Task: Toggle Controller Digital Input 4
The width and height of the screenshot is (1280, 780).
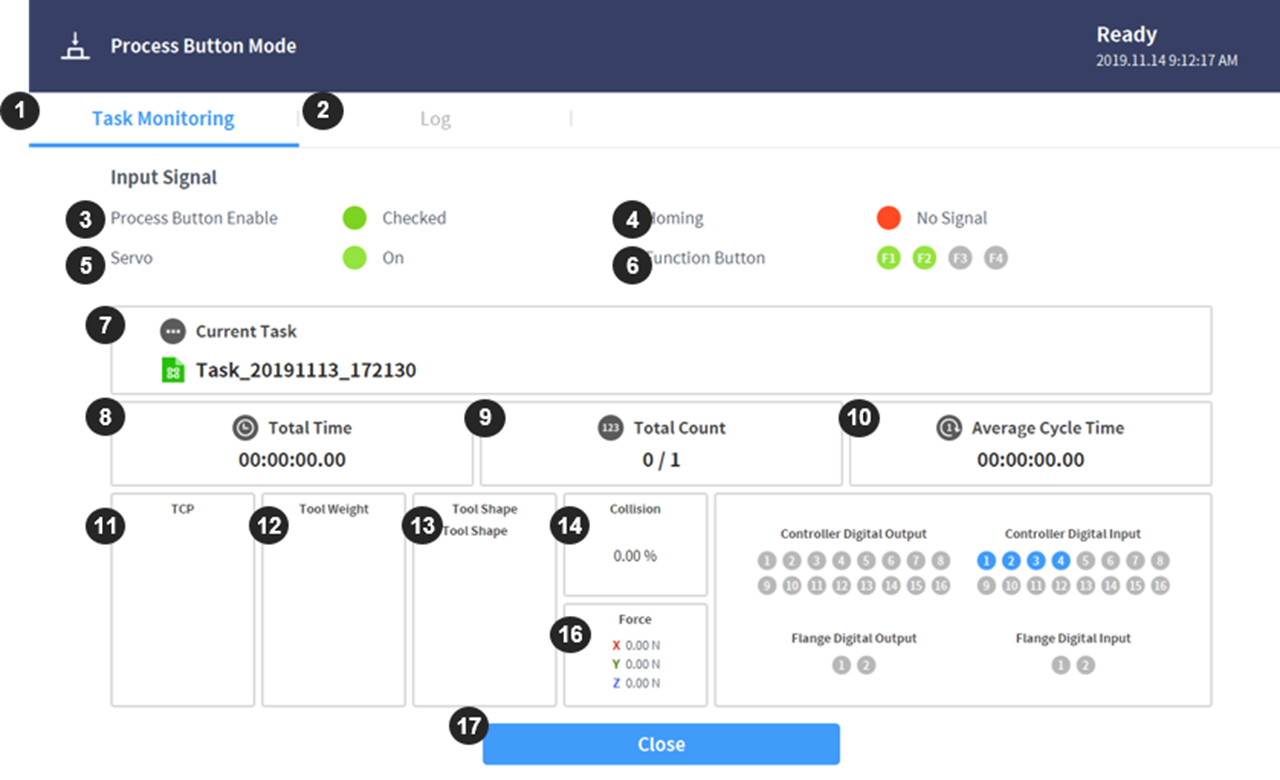Action: tap(1061, 561)
